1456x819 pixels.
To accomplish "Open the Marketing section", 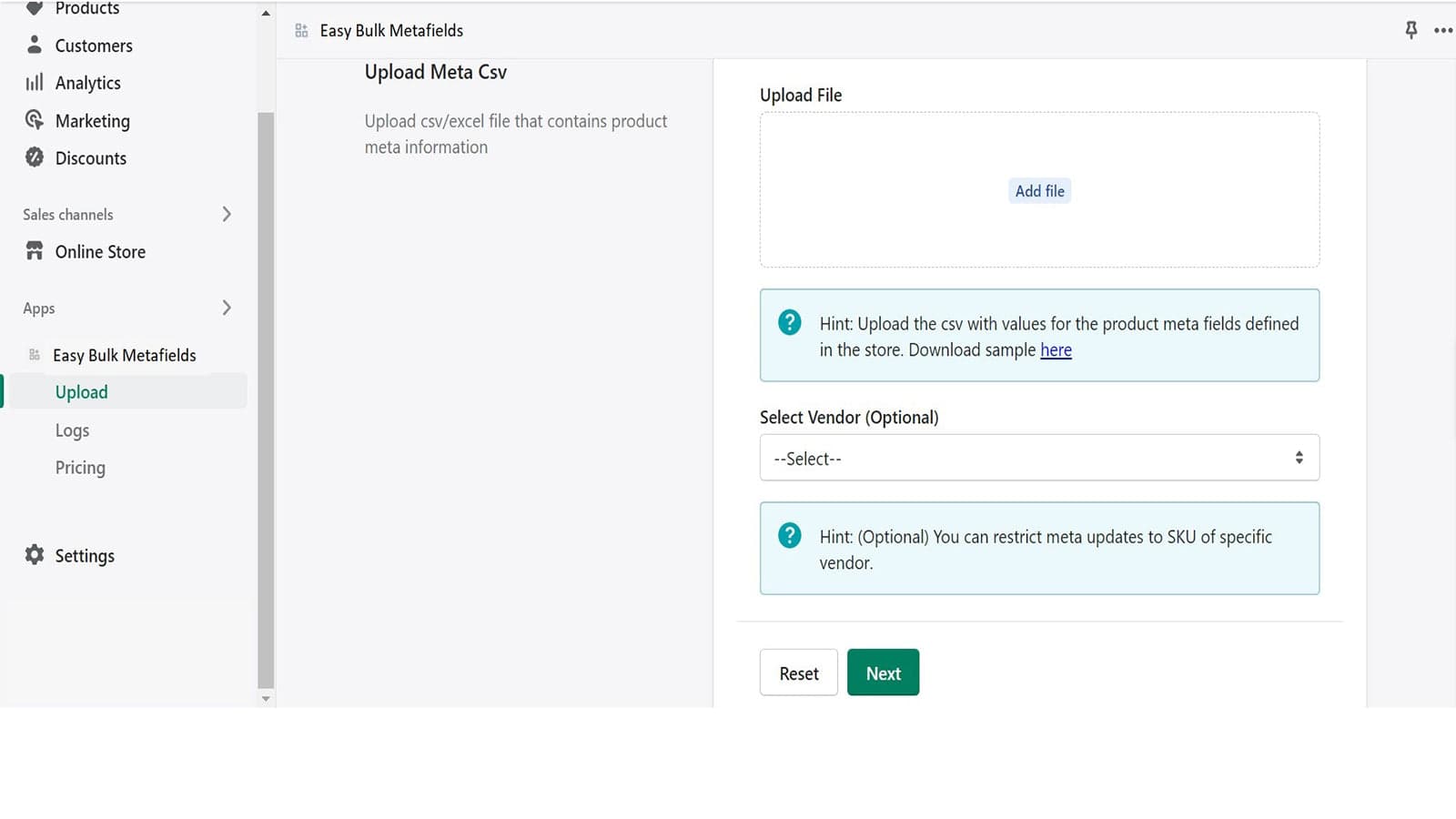I will pos(92,120).
